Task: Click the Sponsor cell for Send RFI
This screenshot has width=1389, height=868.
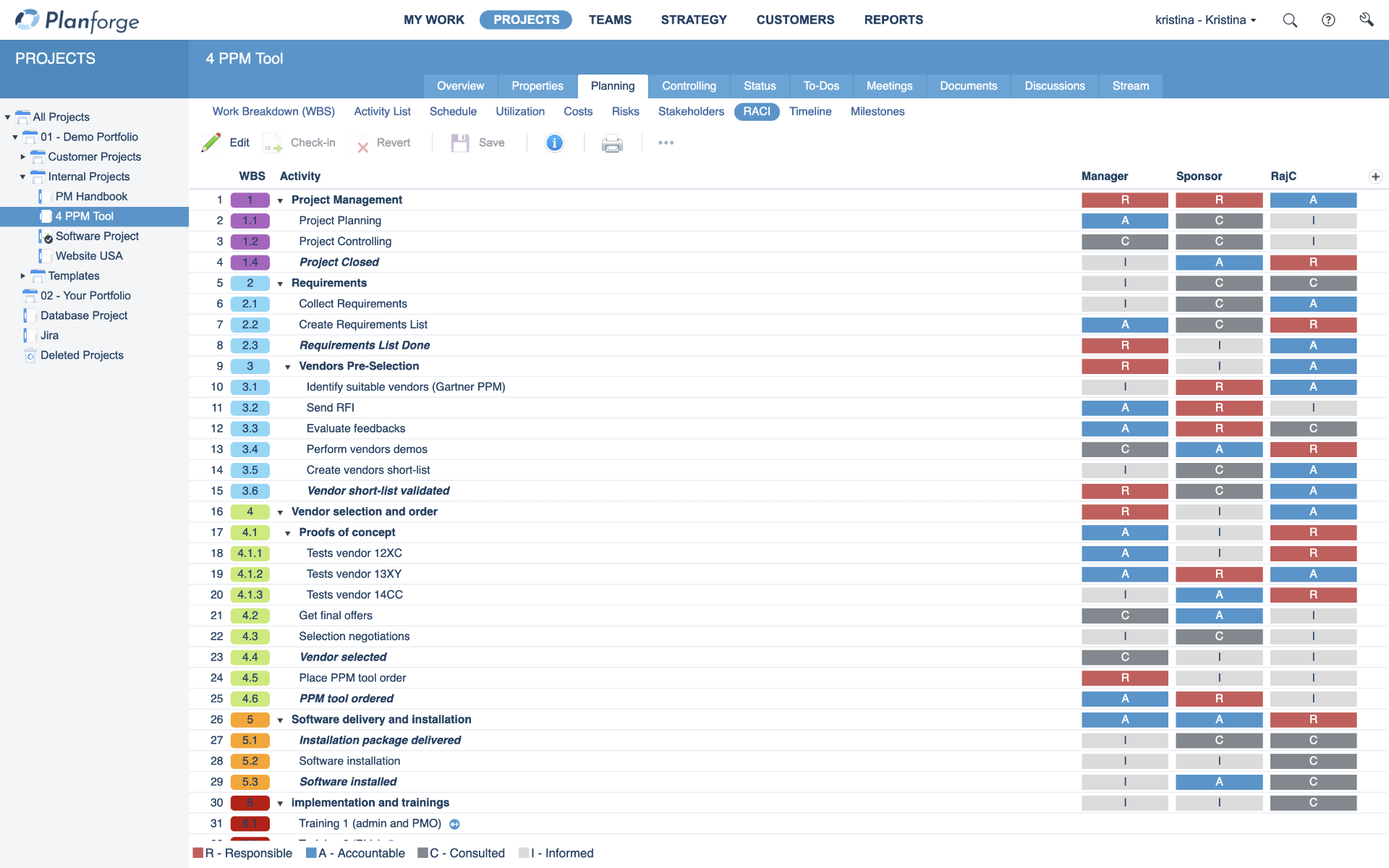Action: coord(1218,408)
